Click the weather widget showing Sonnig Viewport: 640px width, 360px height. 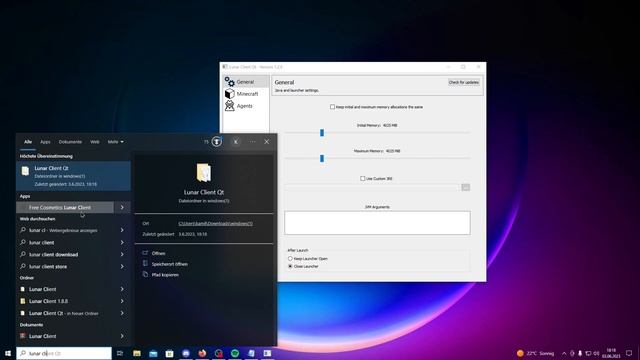click(535, 353)
